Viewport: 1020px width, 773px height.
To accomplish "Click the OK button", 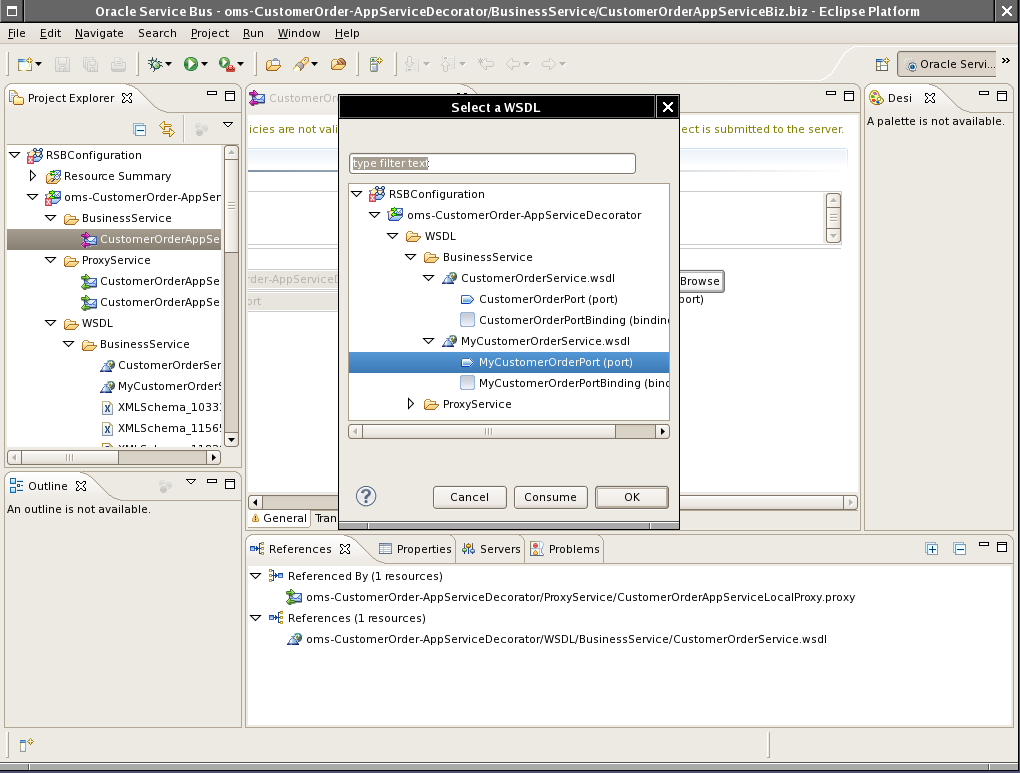I will (x=632, y=497).
